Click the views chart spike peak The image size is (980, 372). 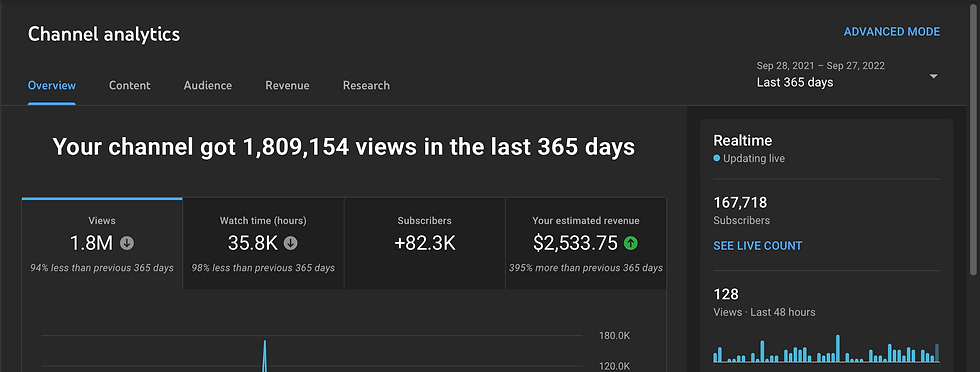264,342
